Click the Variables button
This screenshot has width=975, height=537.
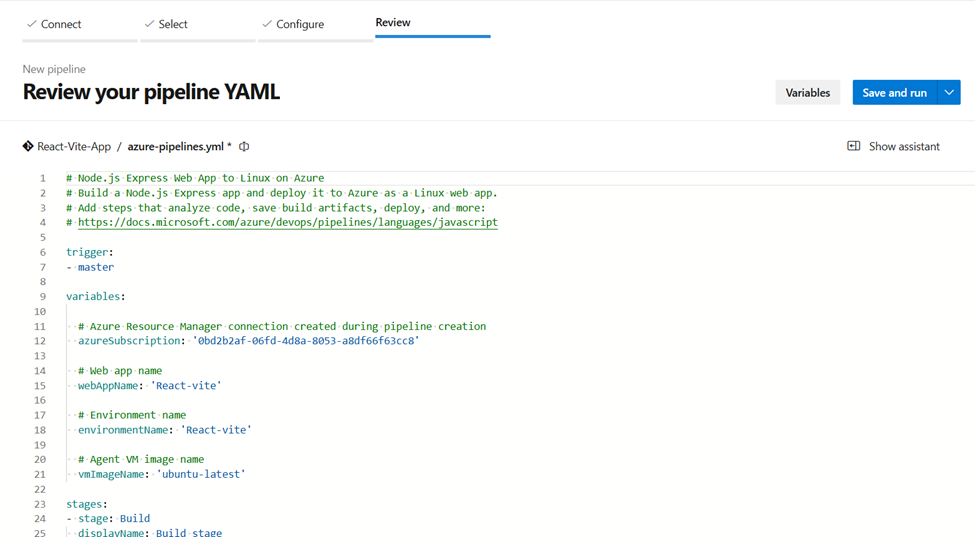coord(808,93)
